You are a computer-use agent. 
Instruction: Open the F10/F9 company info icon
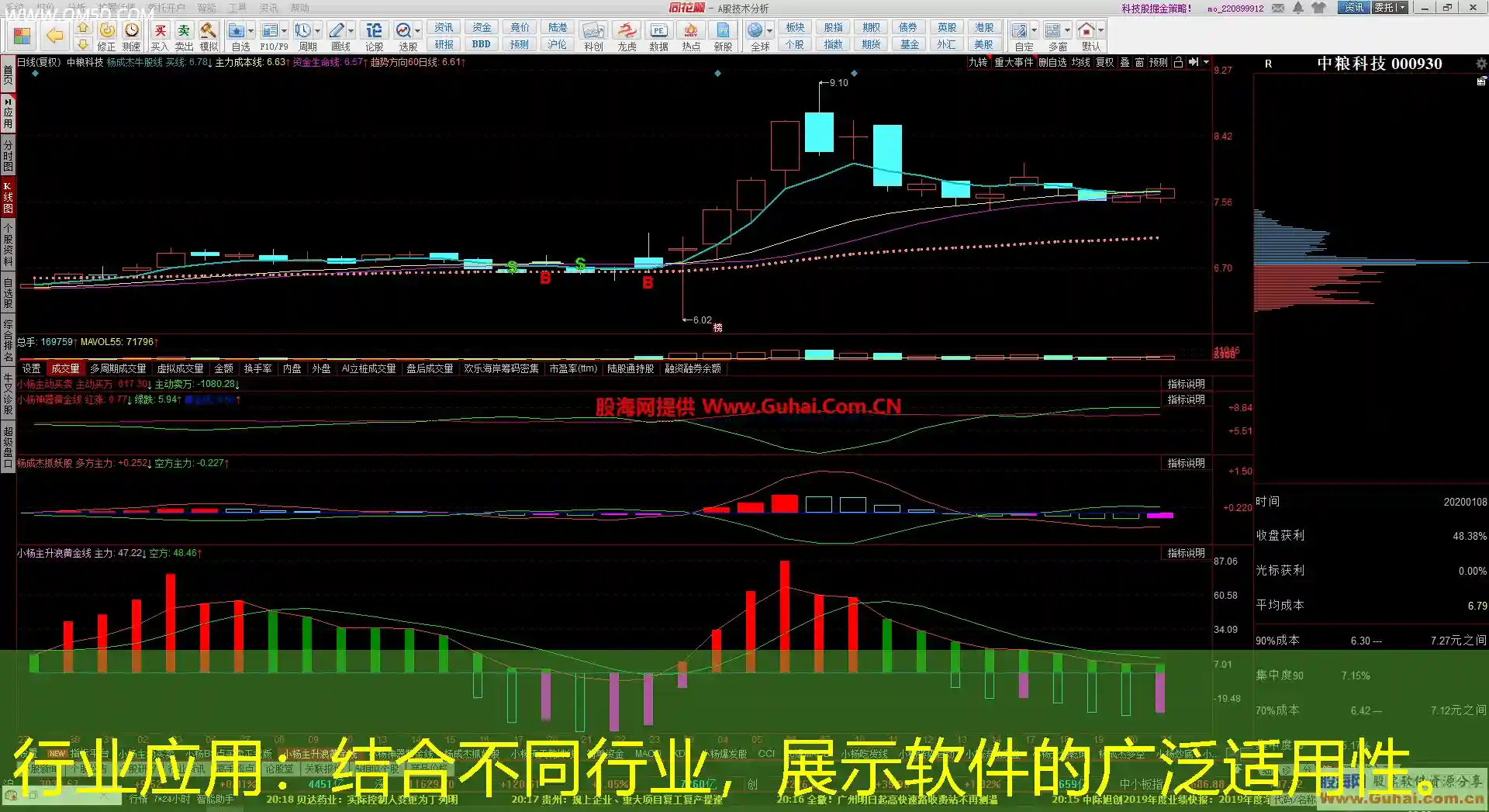tap(269, 30)
